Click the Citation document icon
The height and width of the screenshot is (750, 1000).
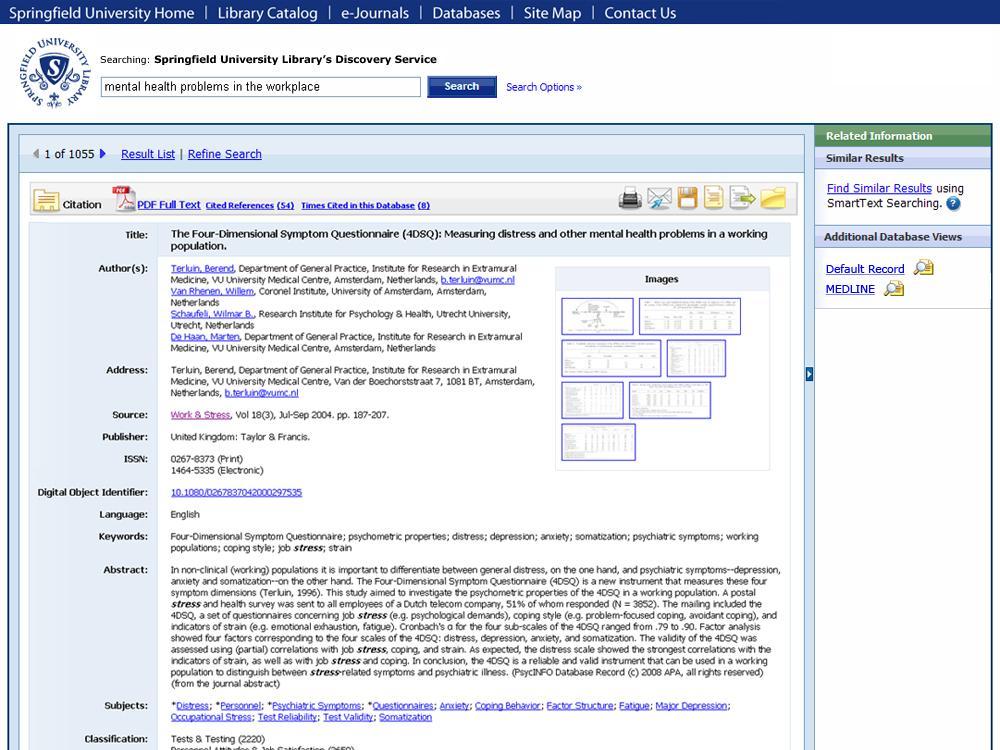[x=46, y=200]
